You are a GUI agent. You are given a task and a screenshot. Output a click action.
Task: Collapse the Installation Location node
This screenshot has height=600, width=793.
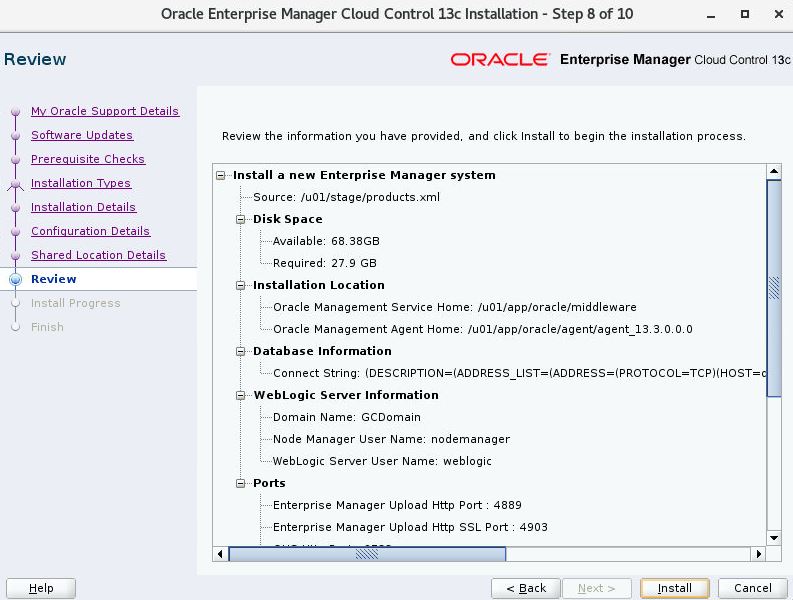point(241,285)
